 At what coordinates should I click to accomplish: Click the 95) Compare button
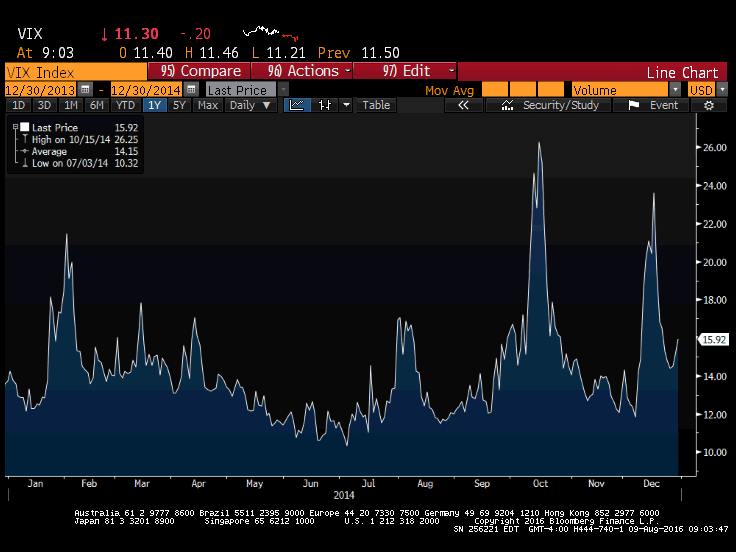point(200,71)
